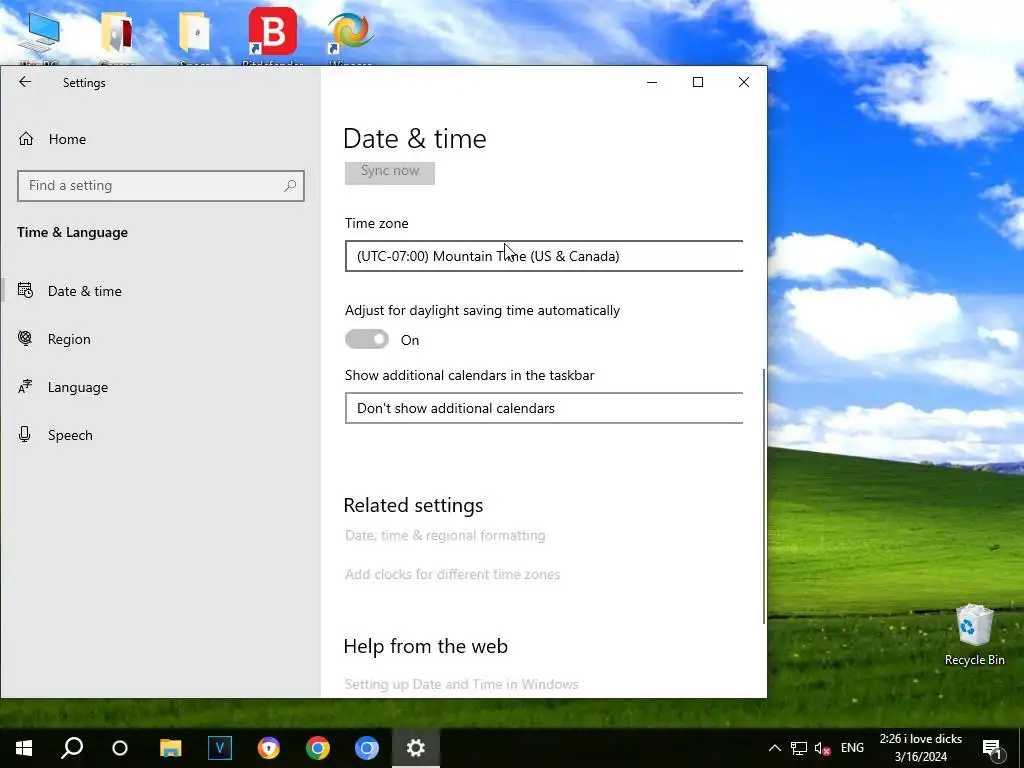Open Date, time & regional formatting link
Viewport: 1024px width, 768px height.
(445, 536)
